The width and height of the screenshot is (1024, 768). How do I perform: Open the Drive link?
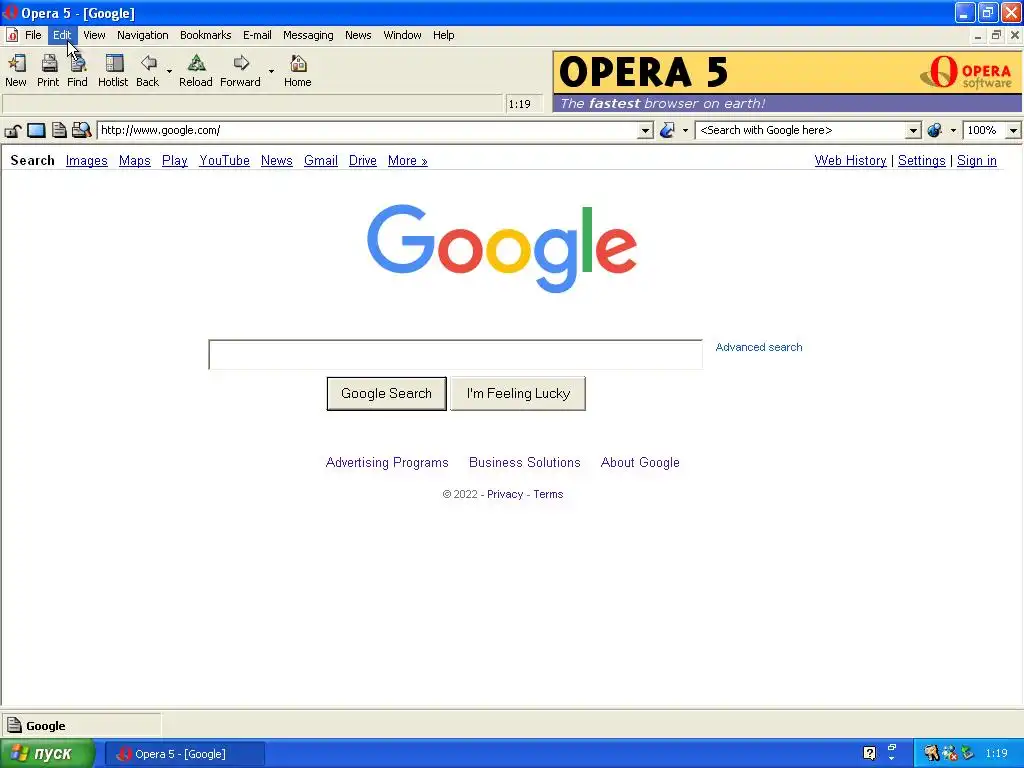click(x=362, y=161)
